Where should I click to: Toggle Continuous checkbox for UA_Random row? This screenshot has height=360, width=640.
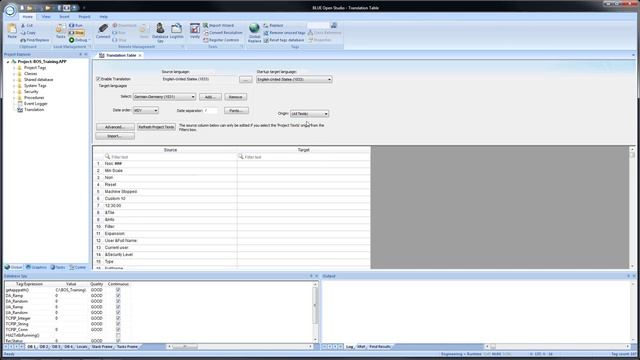click(118, 313)
